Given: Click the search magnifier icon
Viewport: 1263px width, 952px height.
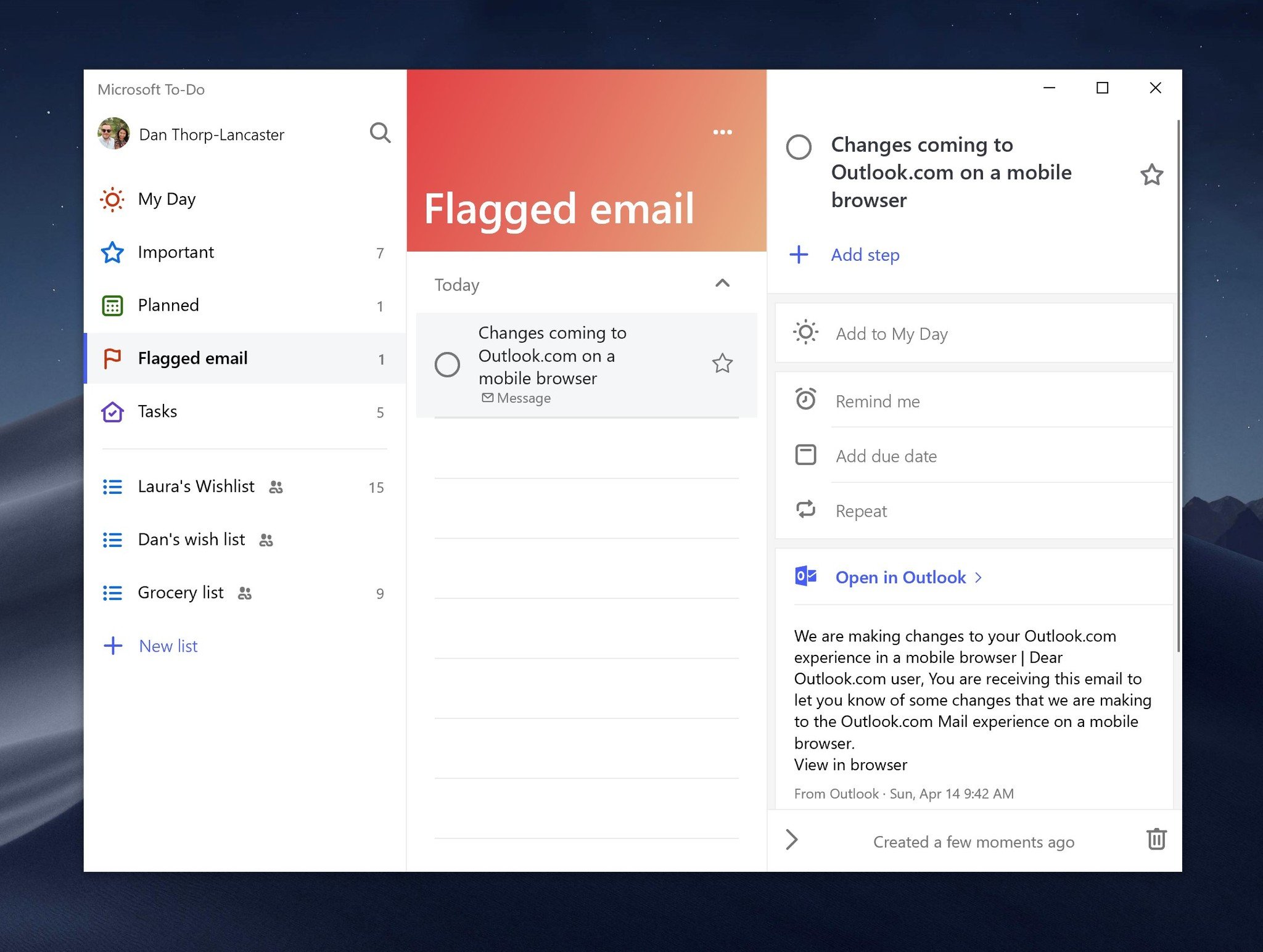Looking at the screenshot, I should pos(380,131).
